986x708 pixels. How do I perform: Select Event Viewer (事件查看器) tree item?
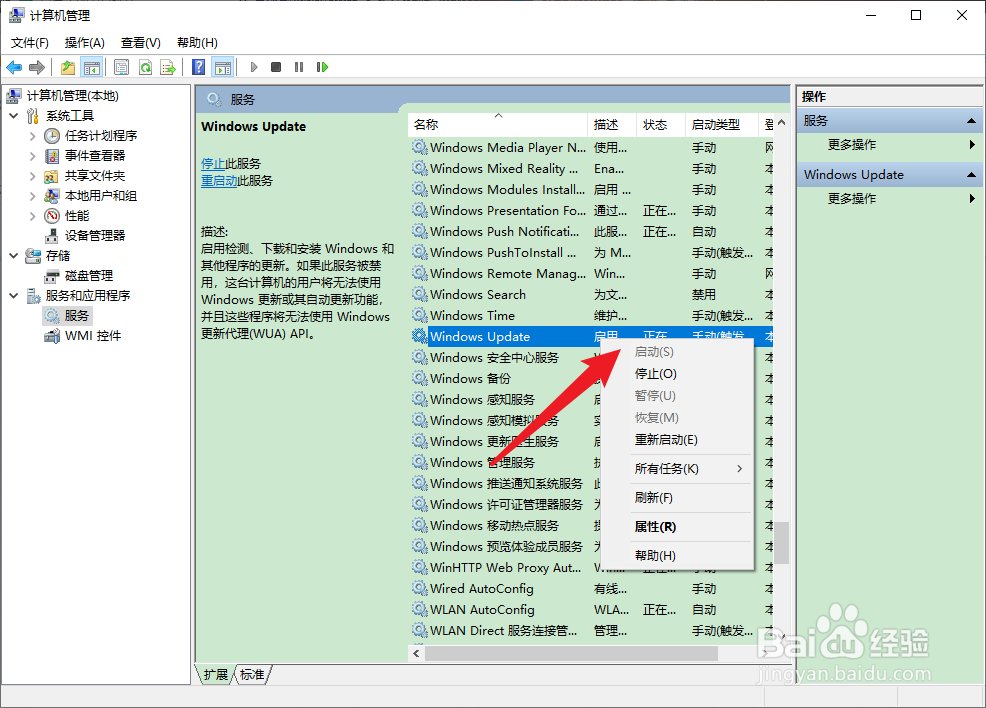tap(94, 156)
